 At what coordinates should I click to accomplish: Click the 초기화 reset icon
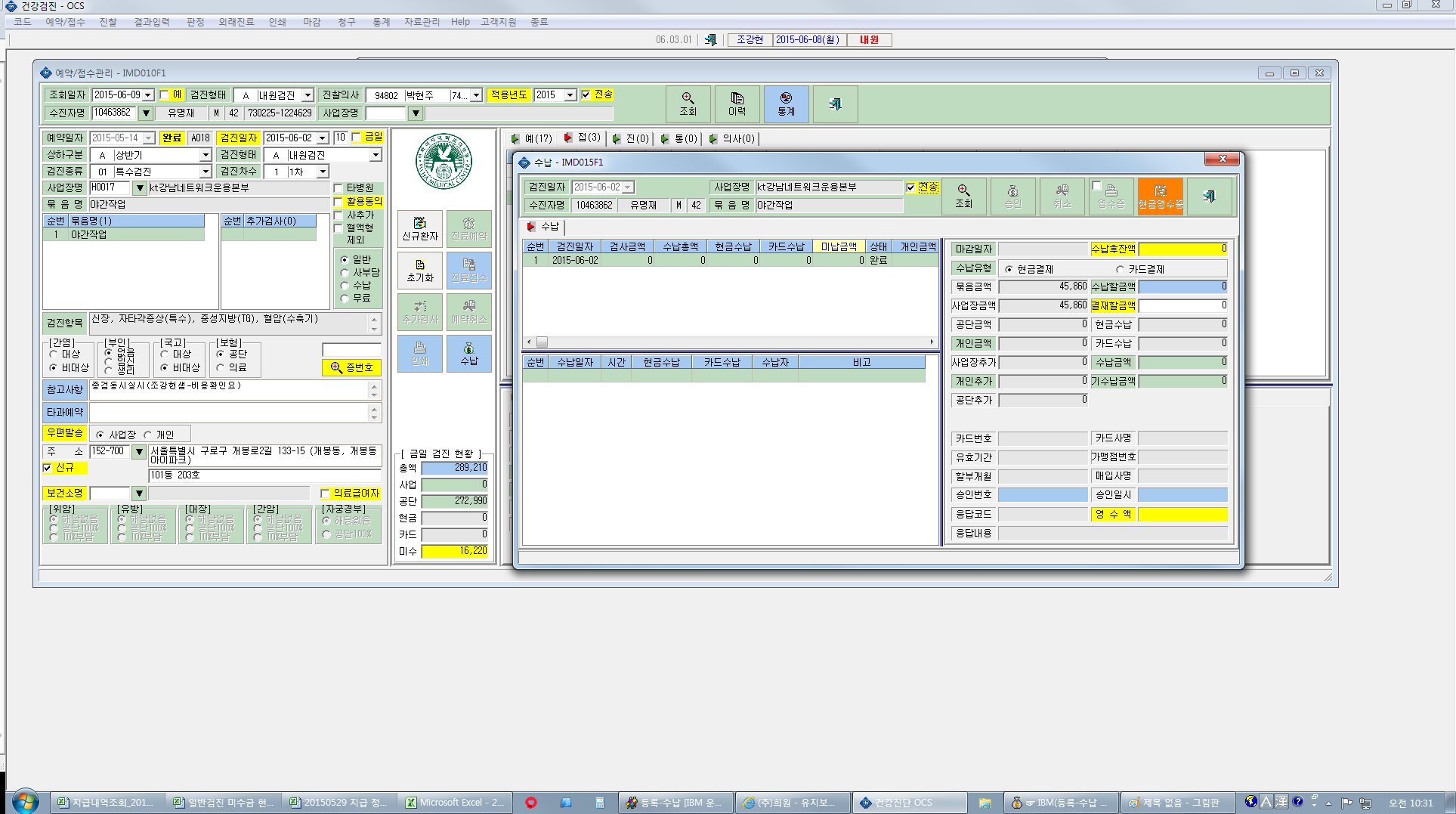click(x=420, y=271)
